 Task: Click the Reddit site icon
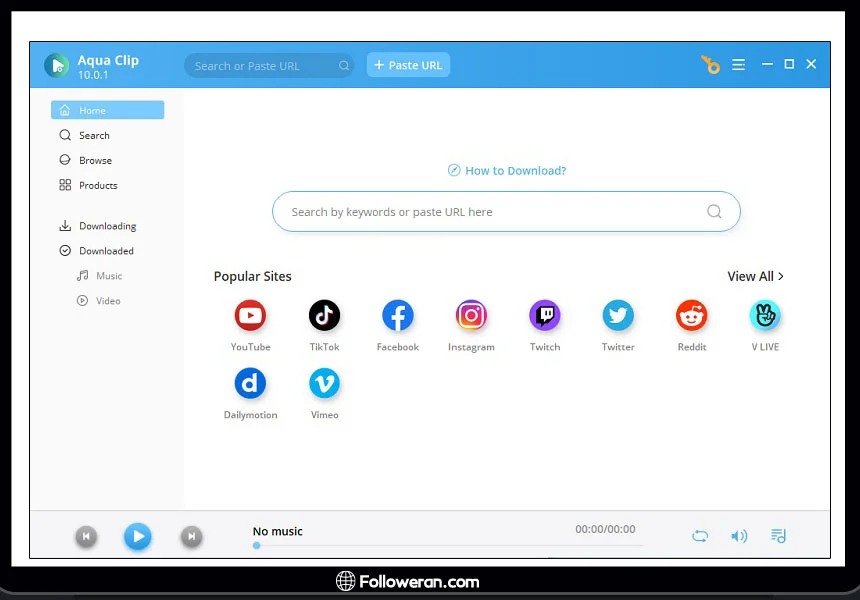click(691, 317)
